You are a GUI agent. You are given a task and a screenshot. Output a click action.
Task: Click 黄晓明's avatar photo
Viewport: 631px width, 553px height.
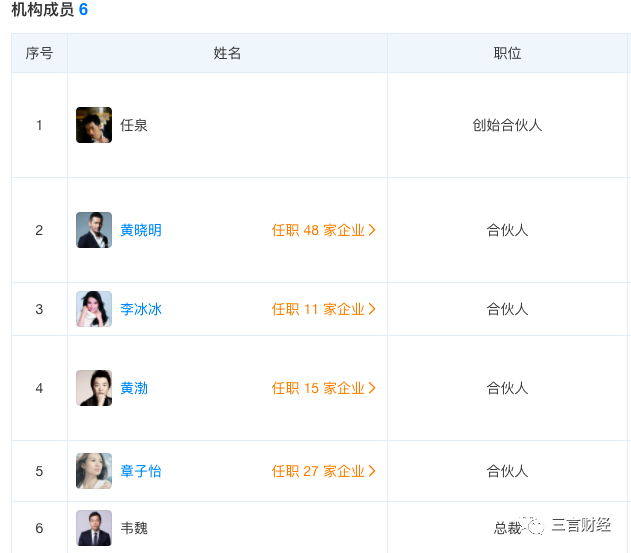pos(94,230)
